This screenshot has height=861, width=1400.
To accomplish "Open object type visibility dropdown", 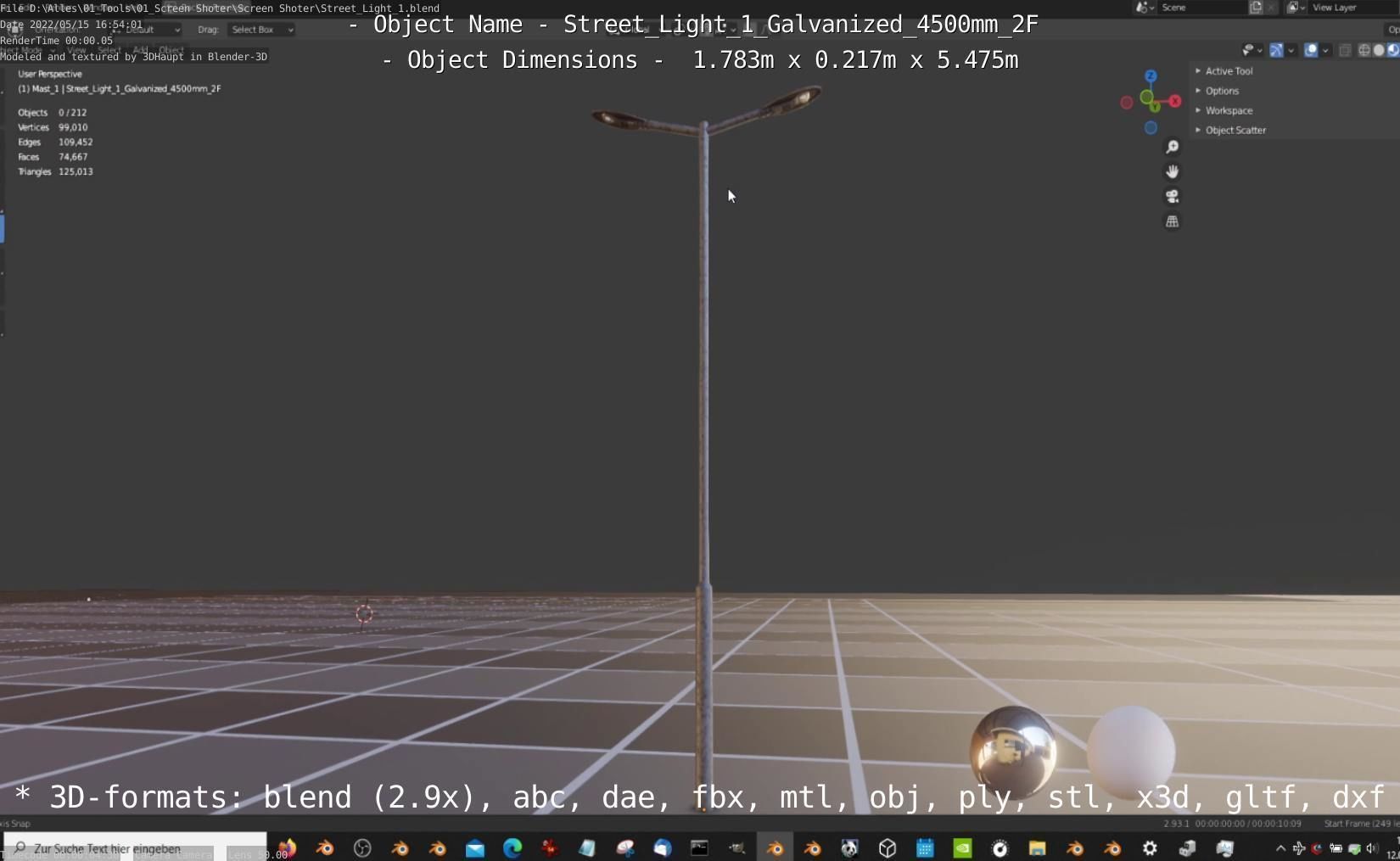I will tap(1252, 50).
